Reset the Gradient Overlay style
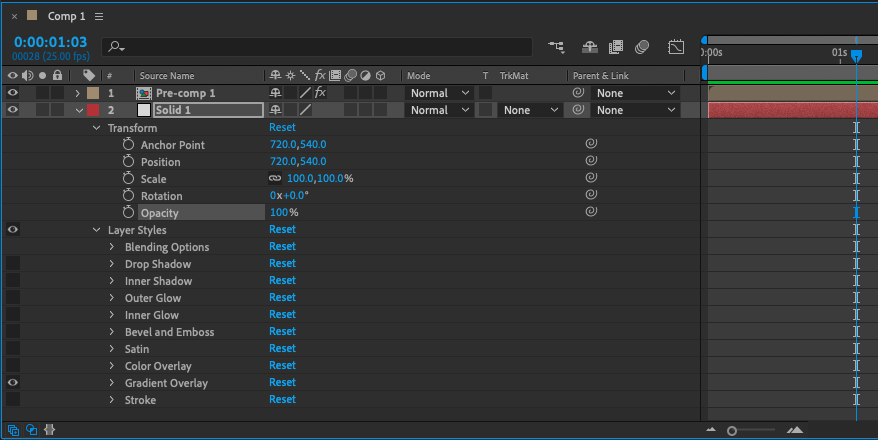Viewport: 878px width, 440px height. (282, 382)
